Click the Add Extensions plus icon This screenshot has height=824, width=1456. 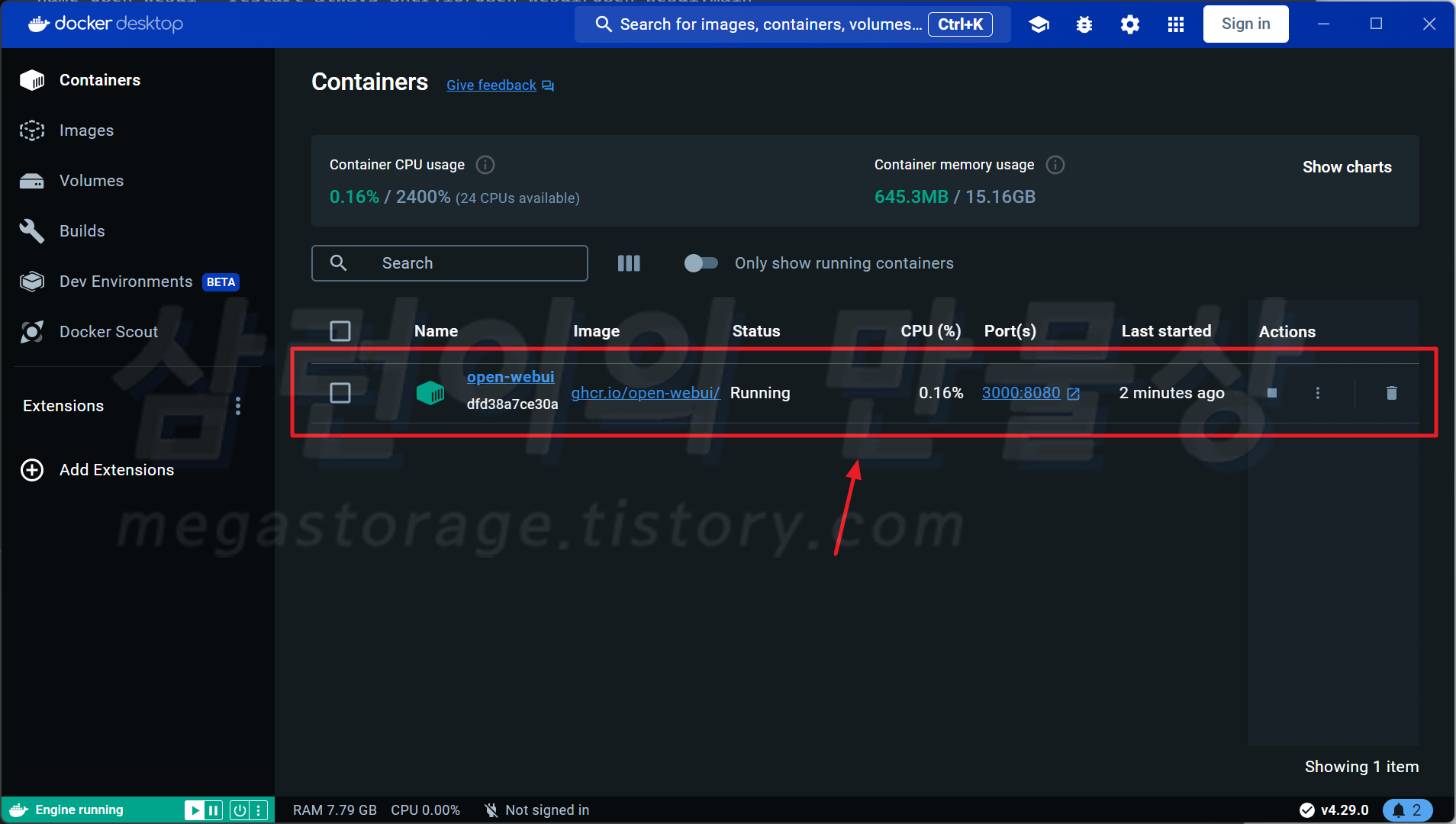[32, 470]
